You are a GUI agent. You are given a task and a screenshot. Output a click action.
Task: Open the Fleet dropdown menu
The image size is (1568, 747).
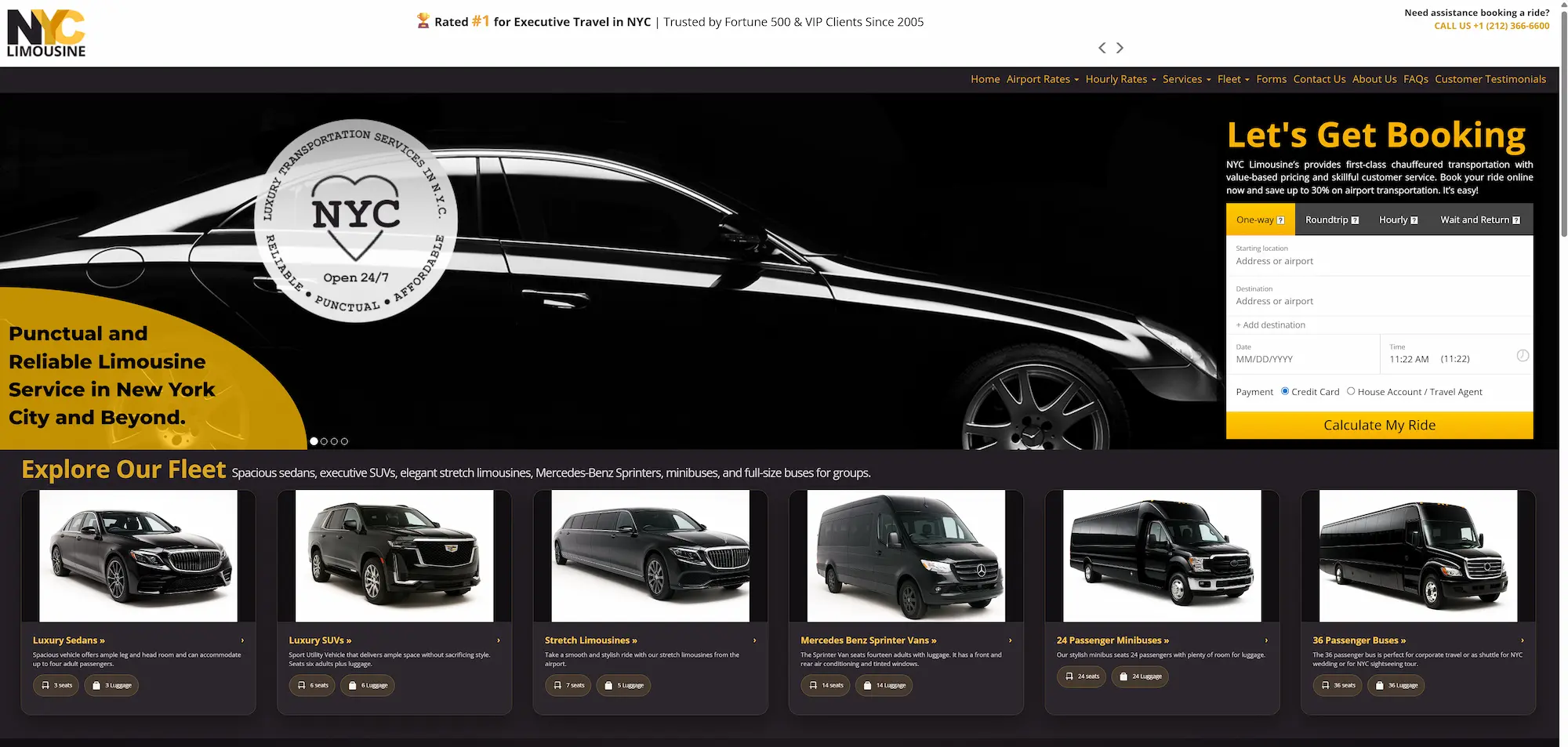click(x=1232, y=79)
